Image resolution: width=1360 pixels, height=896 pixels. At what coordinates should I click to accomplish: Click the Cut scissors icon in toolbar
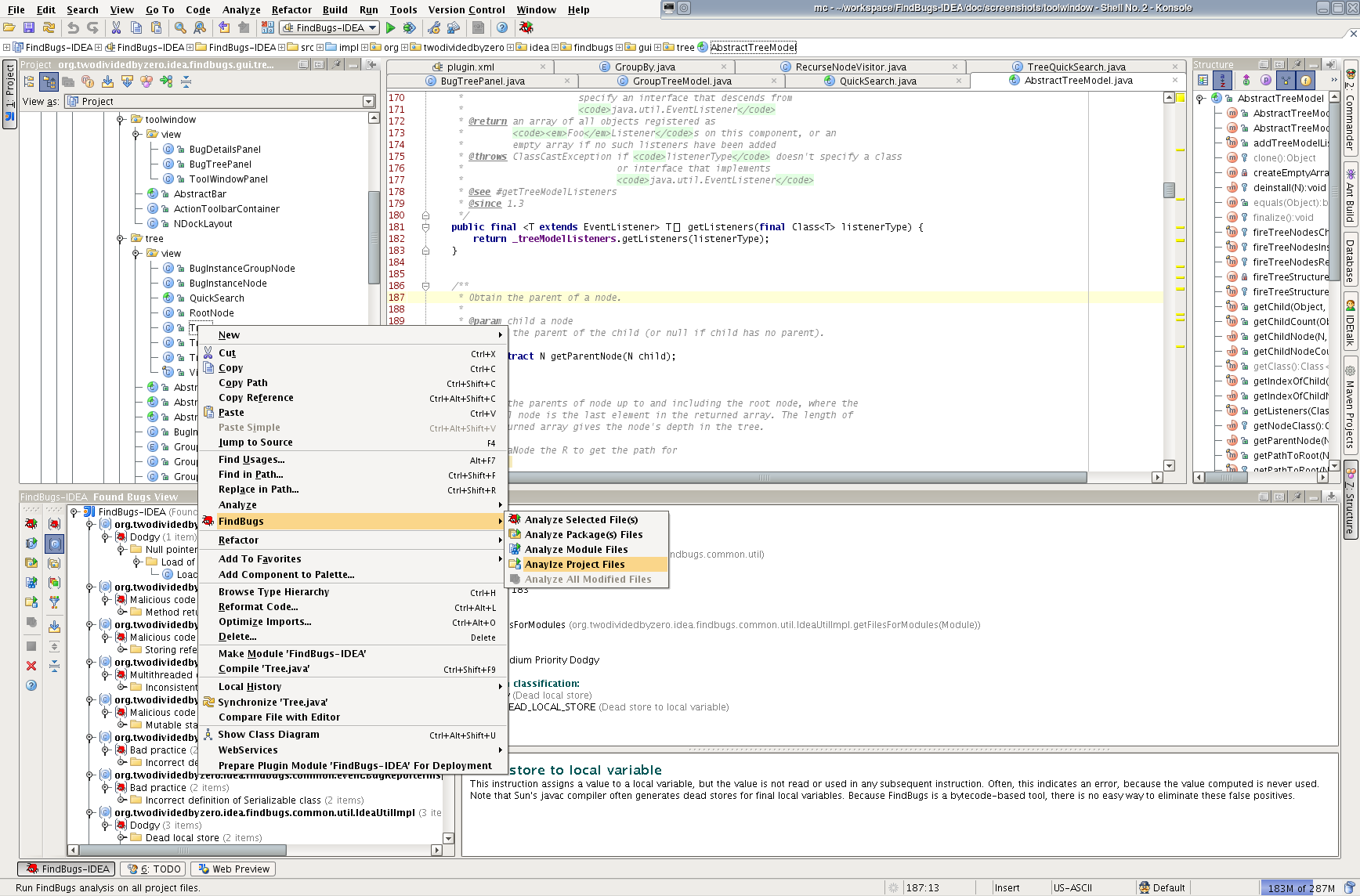116,28
